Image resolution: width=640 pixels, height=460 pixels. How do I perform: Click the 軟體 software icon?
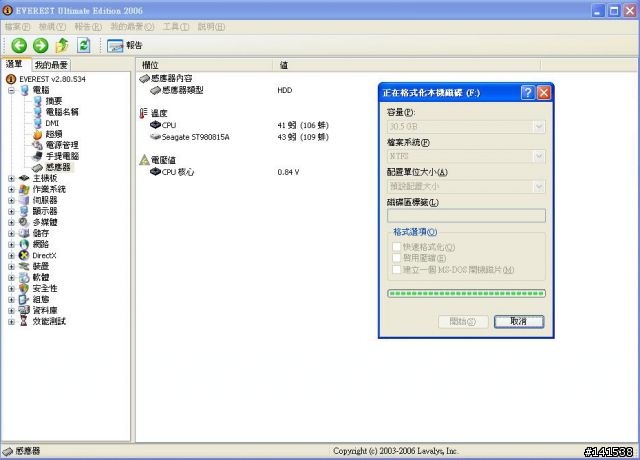24,277
